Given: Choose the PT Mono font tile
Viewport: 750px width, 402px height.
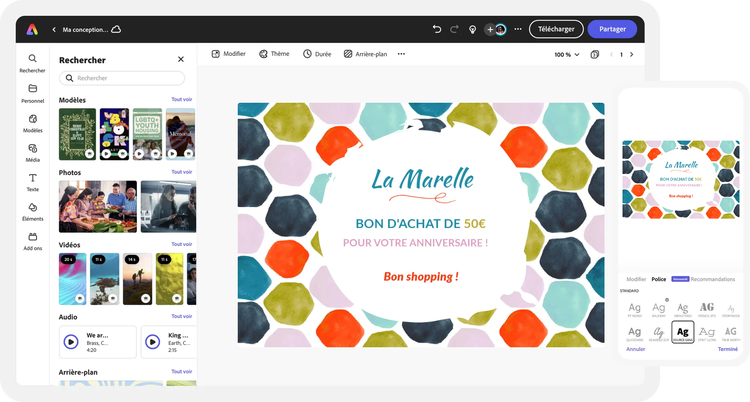Looking at the screenshot, I should point(634,309).
